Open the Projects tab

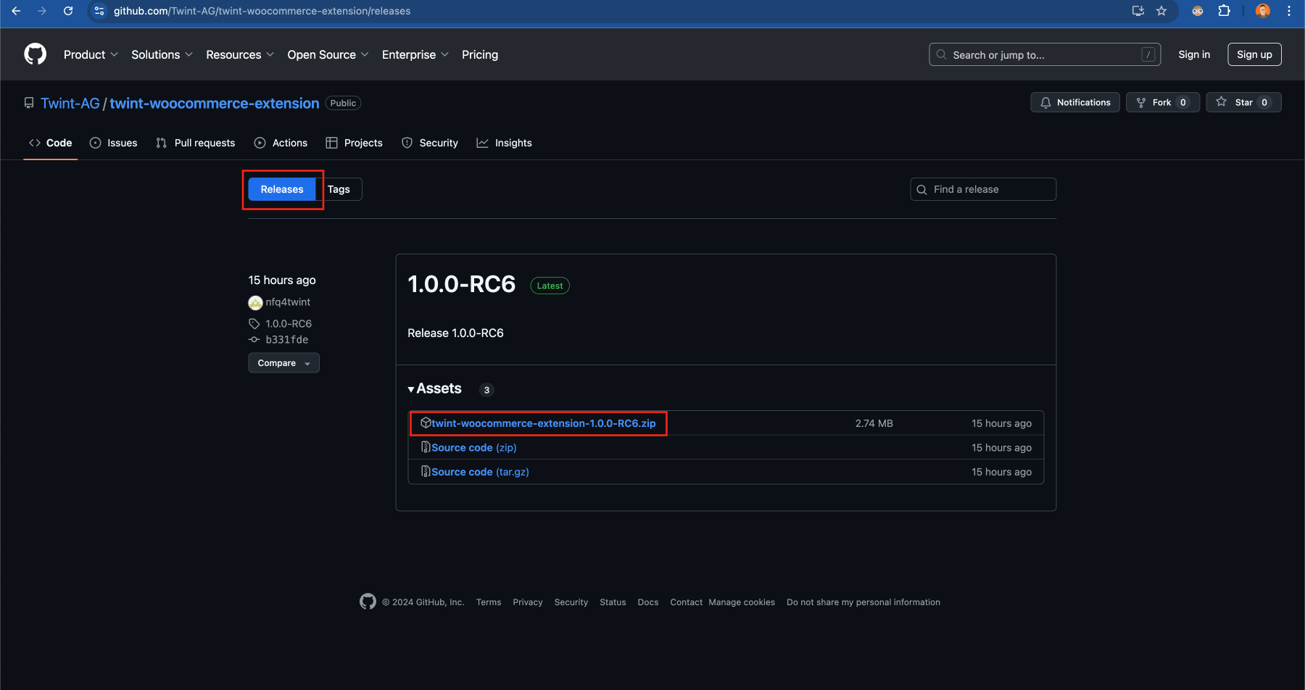[x=354, y=143]
